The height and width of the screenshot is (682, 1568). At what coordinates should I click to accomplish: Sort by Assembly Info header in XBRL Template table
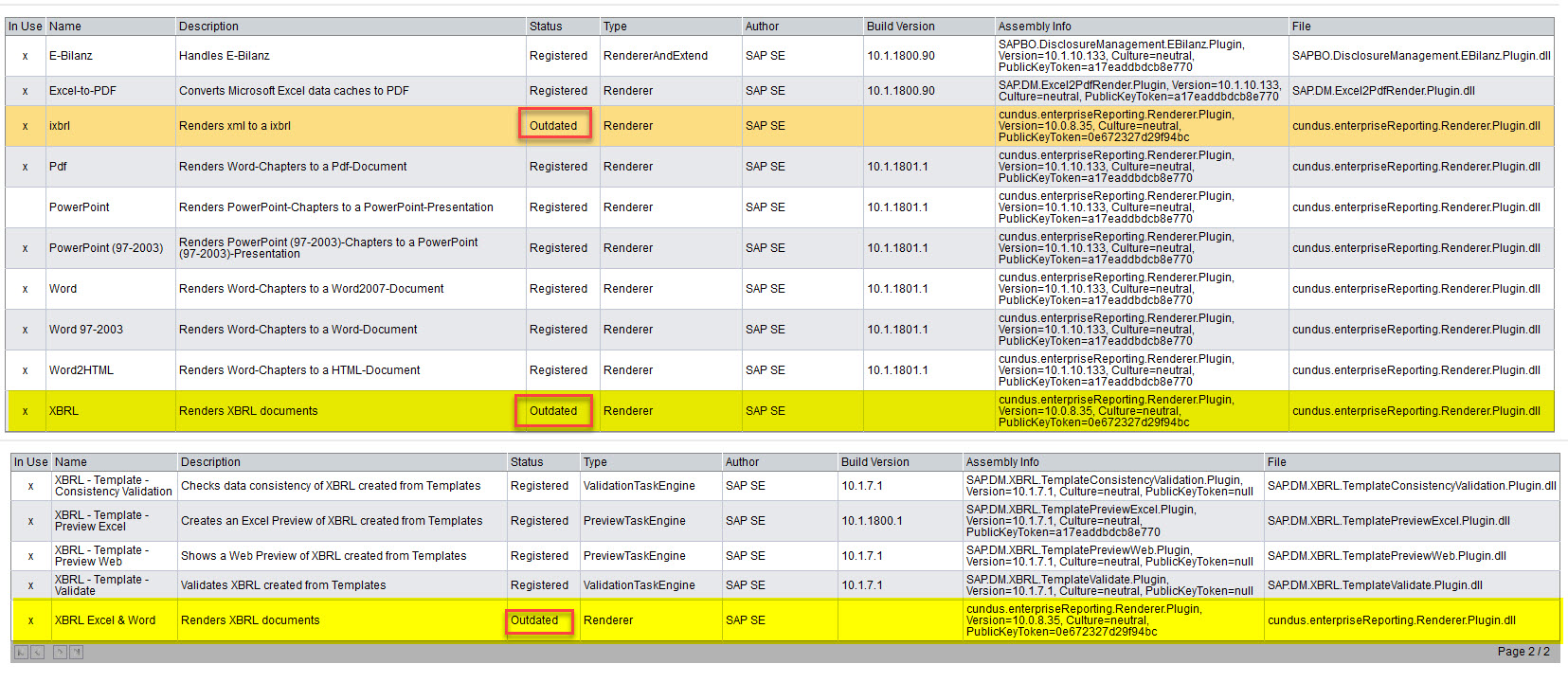(1002, 462)
